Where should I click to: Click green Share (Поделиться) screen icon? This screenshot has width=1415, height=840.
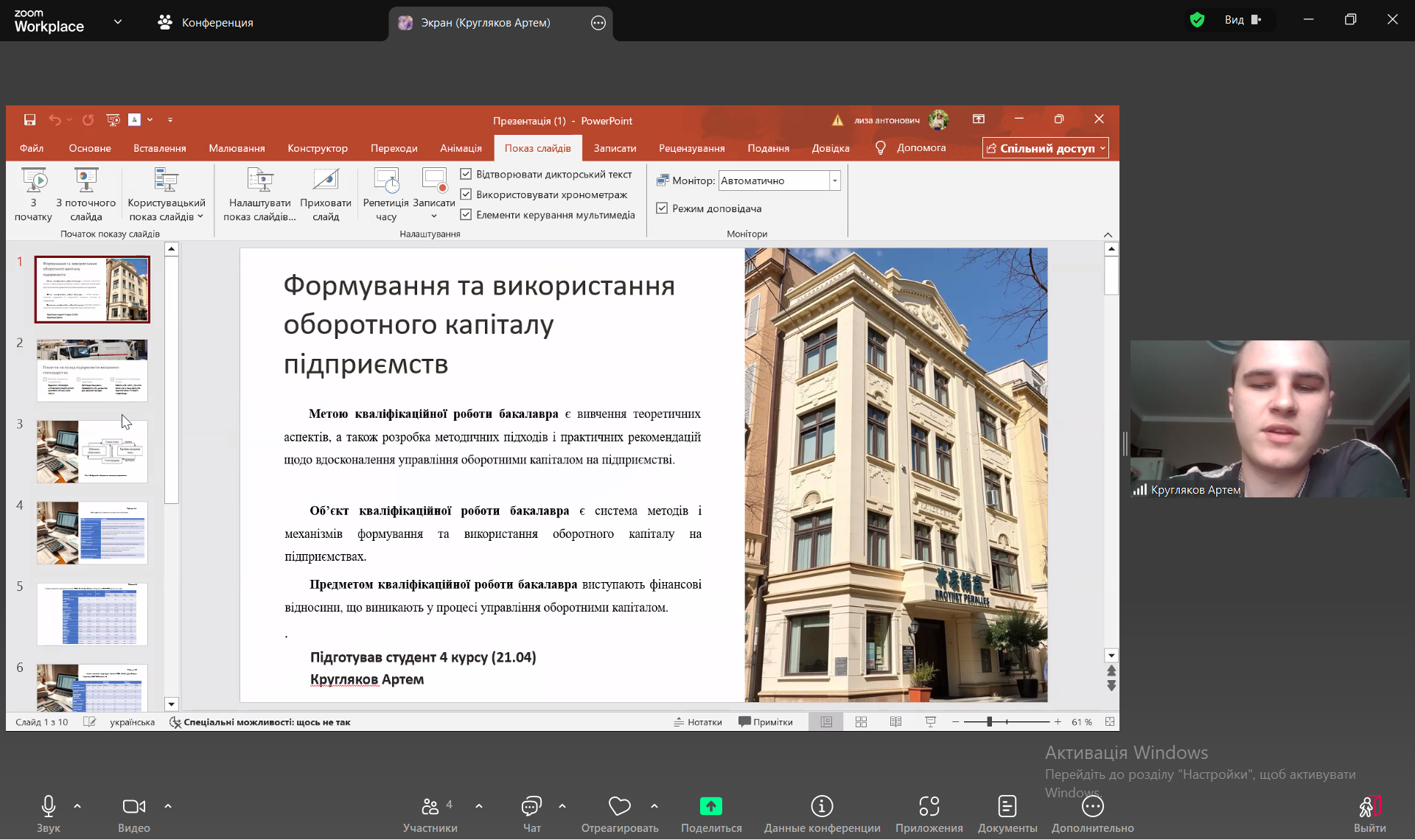pos(710,807)
